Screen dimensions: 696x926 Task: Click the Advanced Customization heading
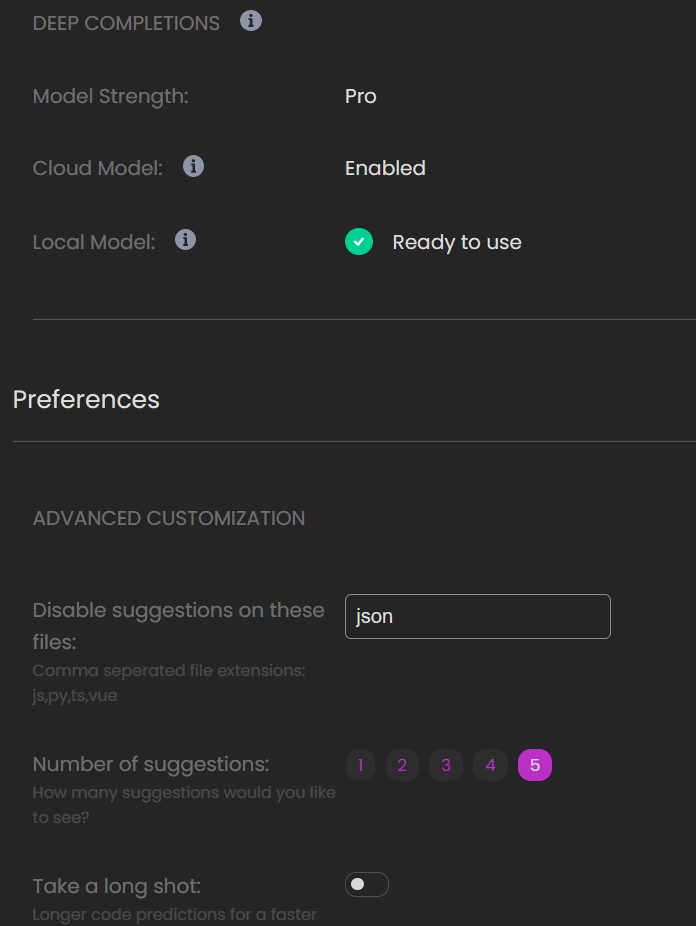169,518
